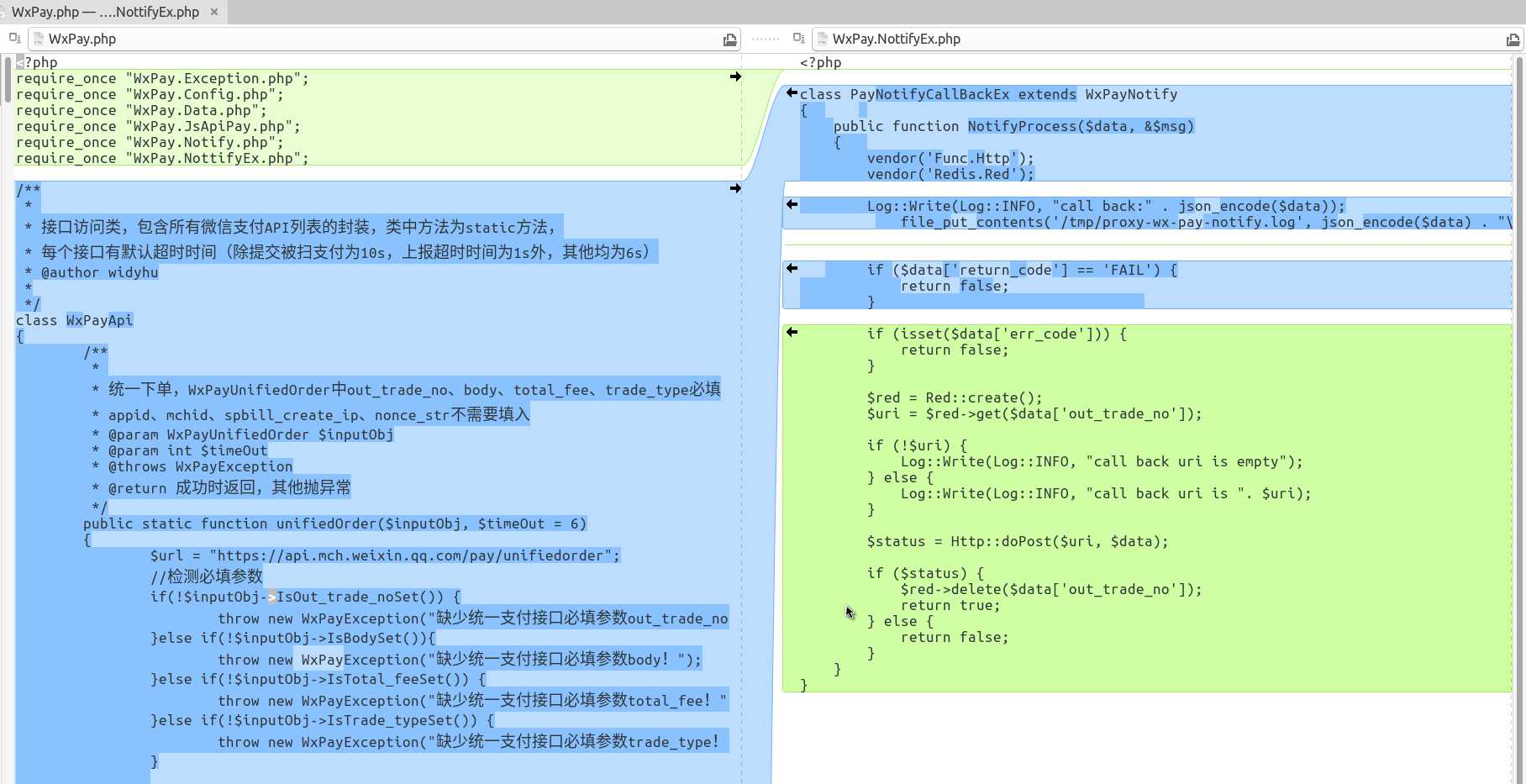
Task: Click the '$status = Http::doPost($uri, $data);' line
Action: point(1018,541)
